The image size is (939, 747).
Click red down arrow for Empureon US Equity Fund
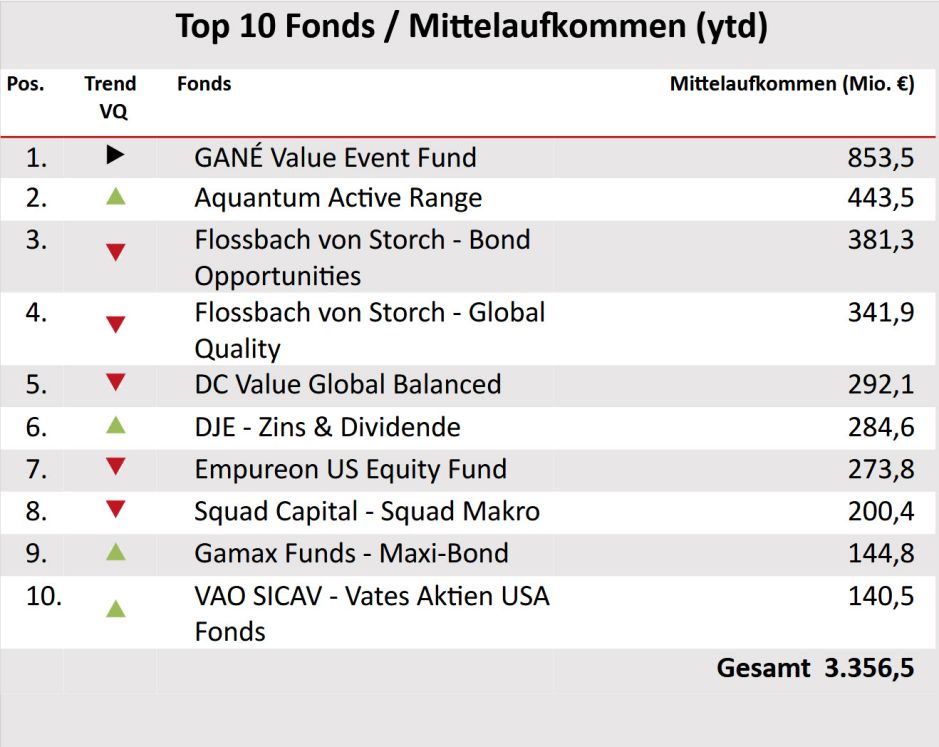pyautogui.click(x=116, y=466)
